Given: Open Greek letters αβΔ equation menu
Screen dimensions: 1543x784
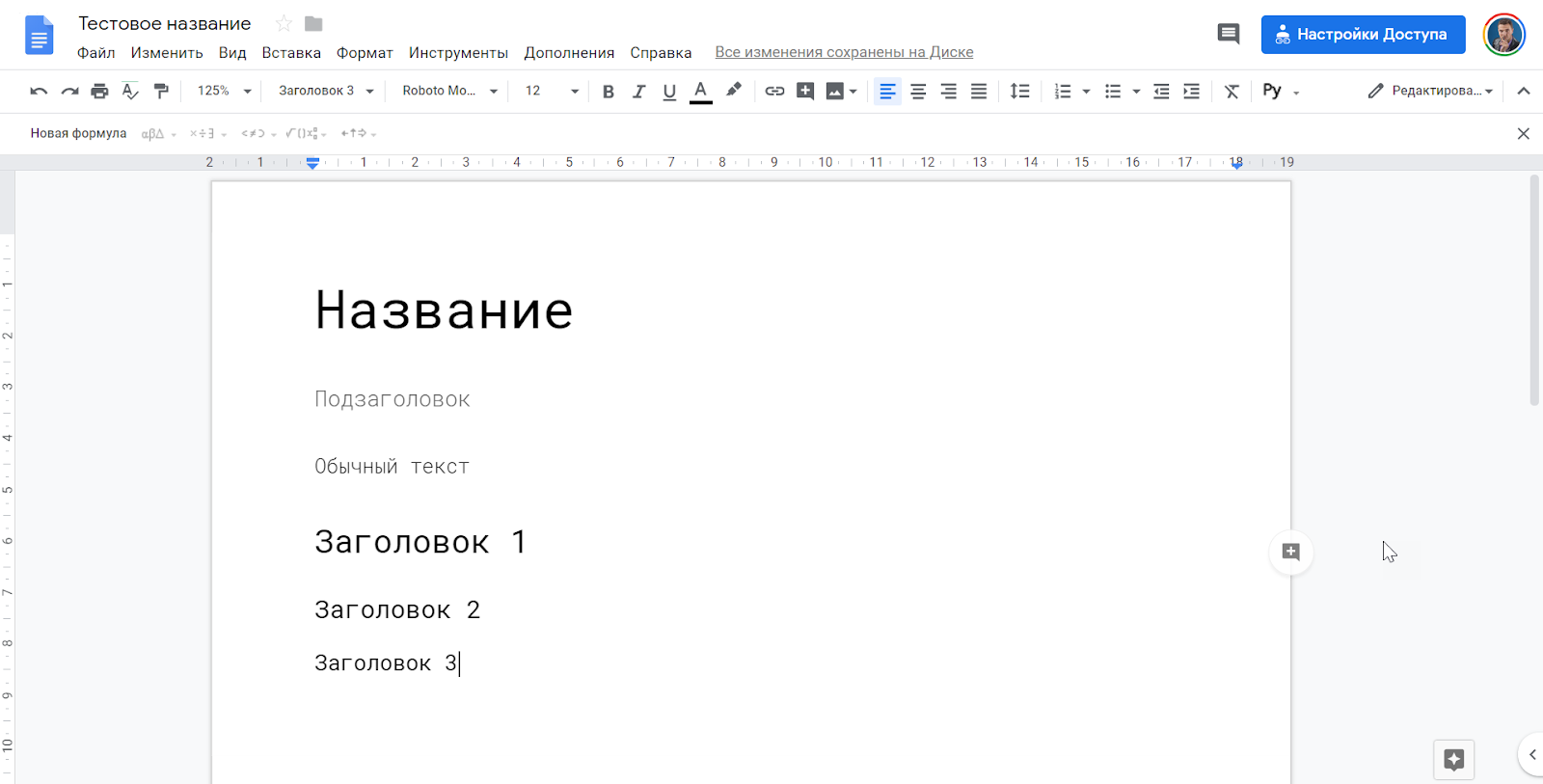Looking at the screenshot, I should 159,134.
